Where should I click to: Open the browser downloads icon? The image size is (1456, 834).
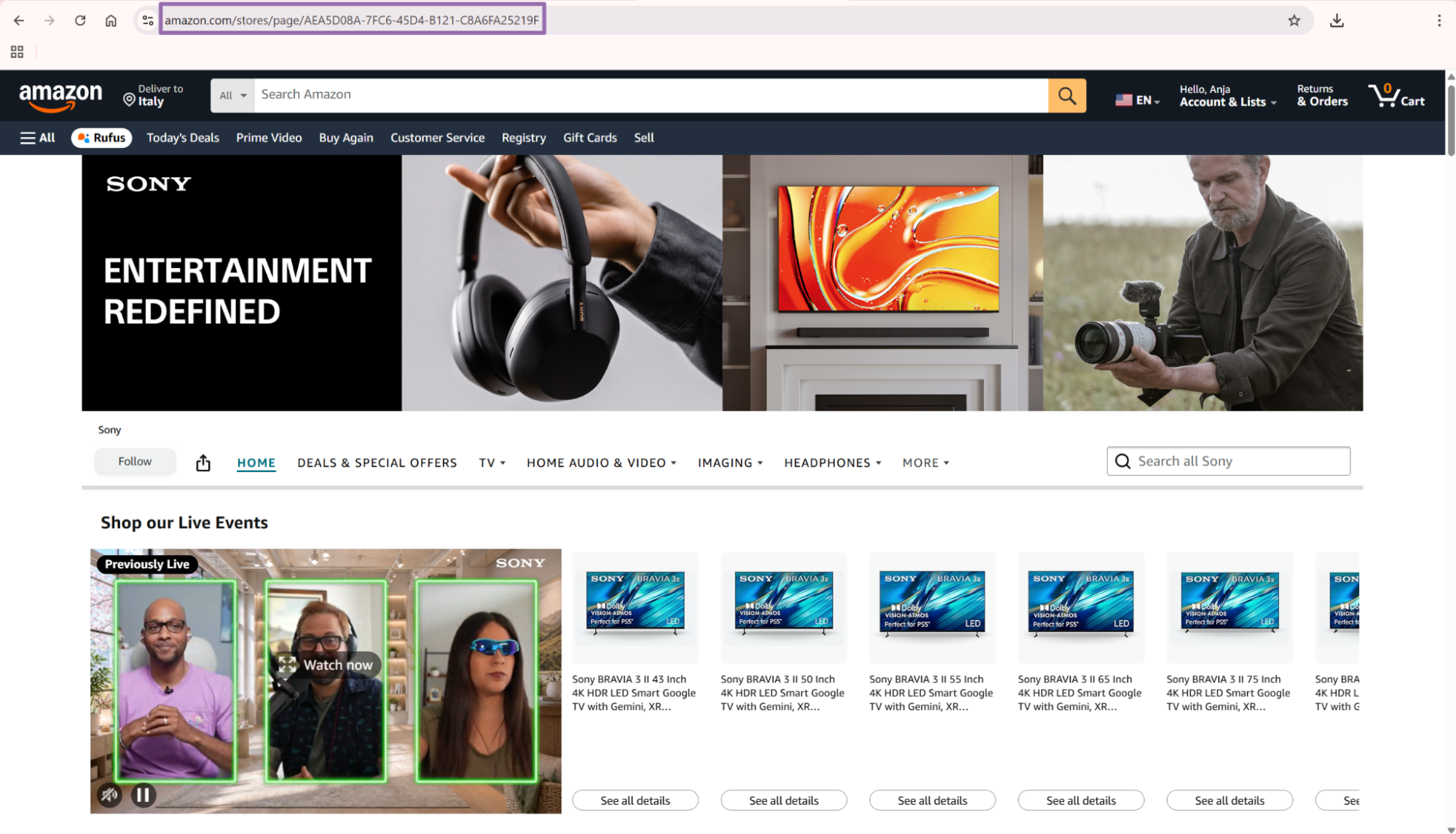(x=1337, y=20)
